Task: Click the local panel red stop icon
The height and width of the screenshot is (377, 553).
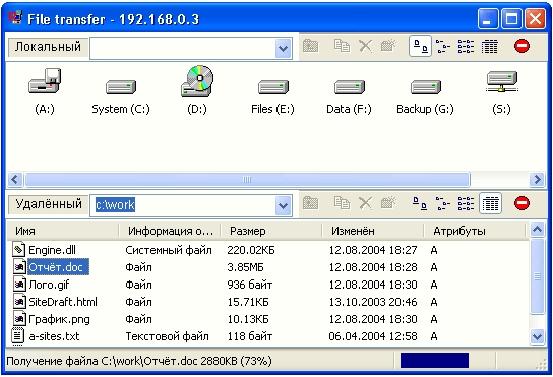Action: [522, 46]
